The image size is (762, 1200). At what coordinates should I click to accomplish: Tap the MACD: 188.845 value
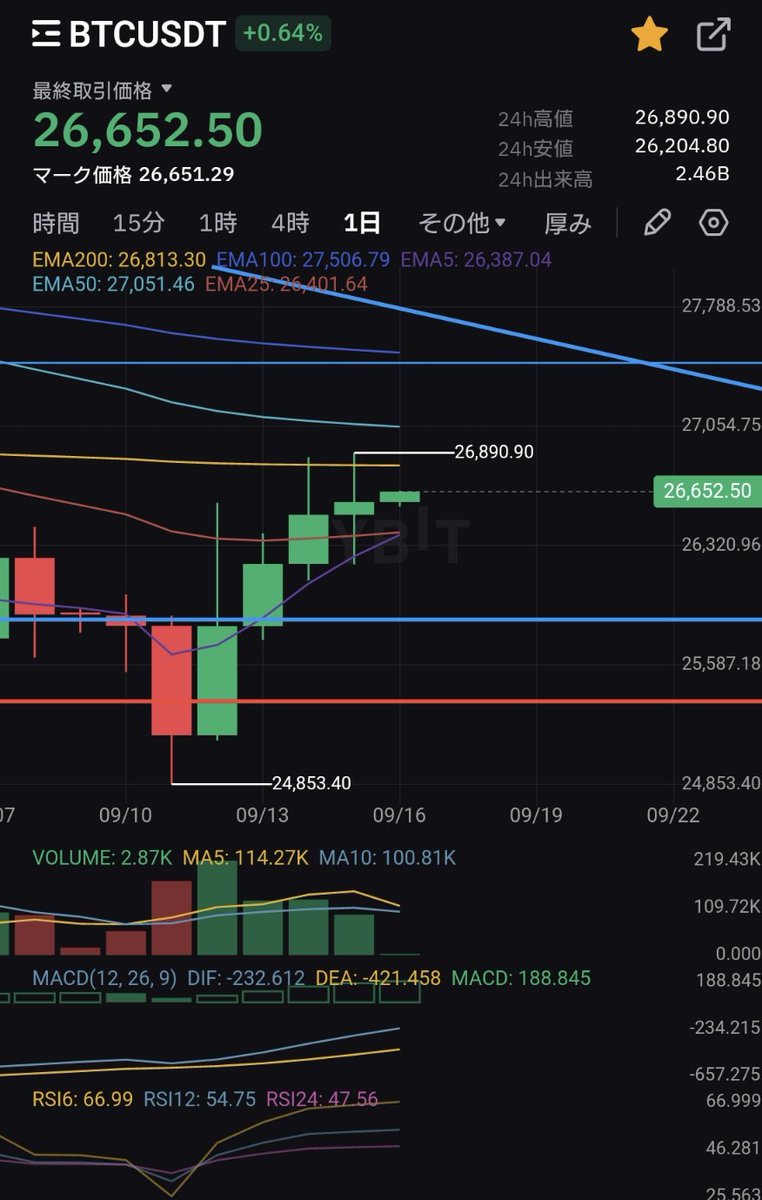pos(521,978)
